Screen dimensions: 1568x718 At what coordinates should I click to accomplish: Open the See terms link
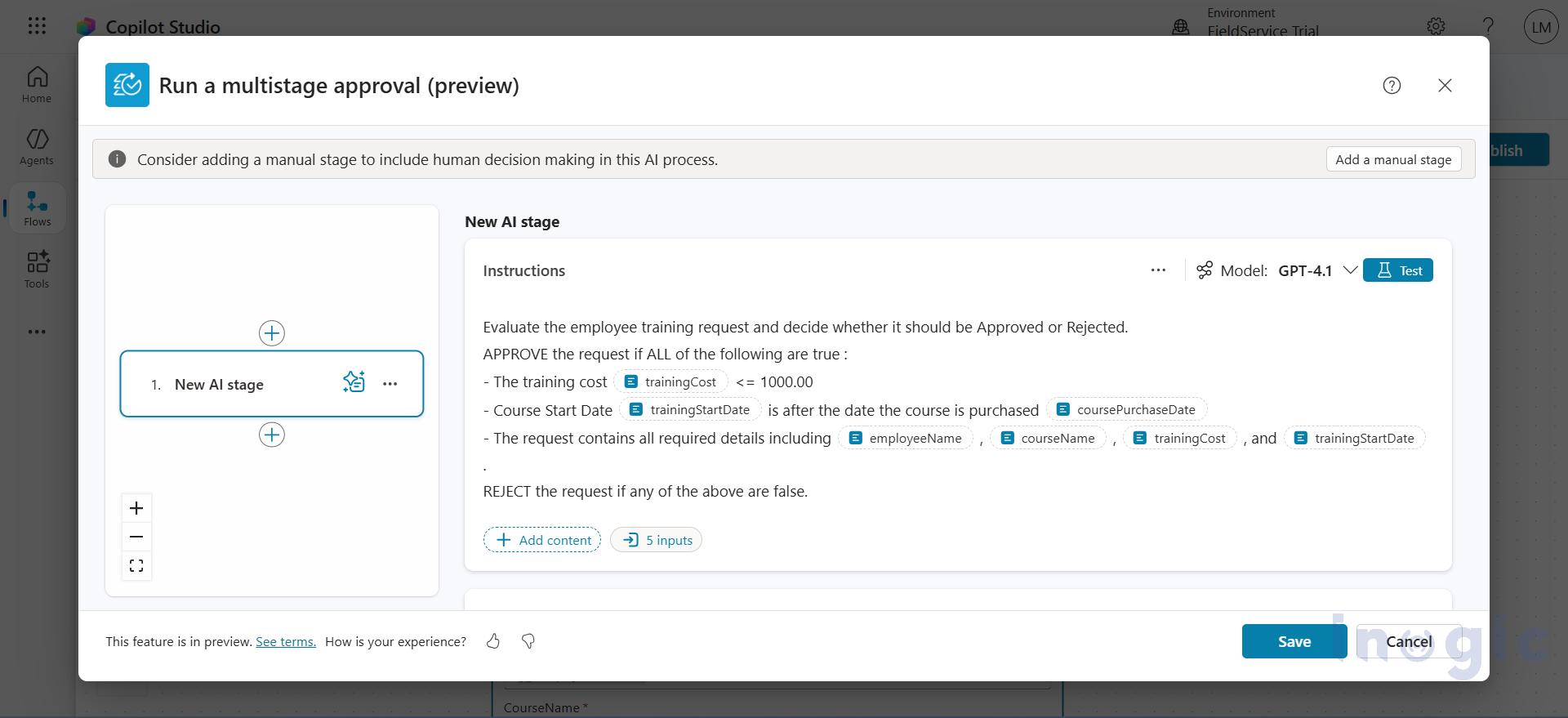pos(286,641)
